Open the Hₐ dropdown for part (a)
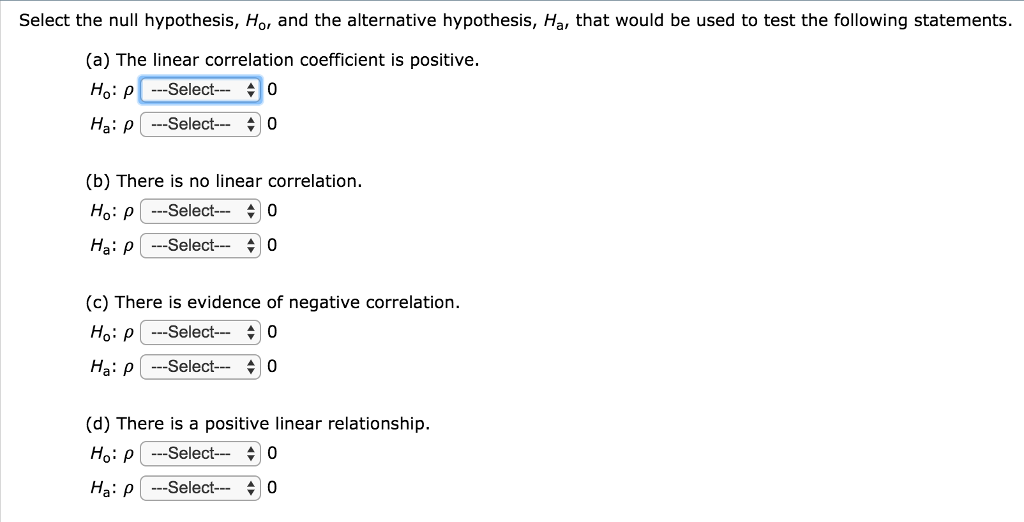The image size is (1024, 522). (200, 124)
